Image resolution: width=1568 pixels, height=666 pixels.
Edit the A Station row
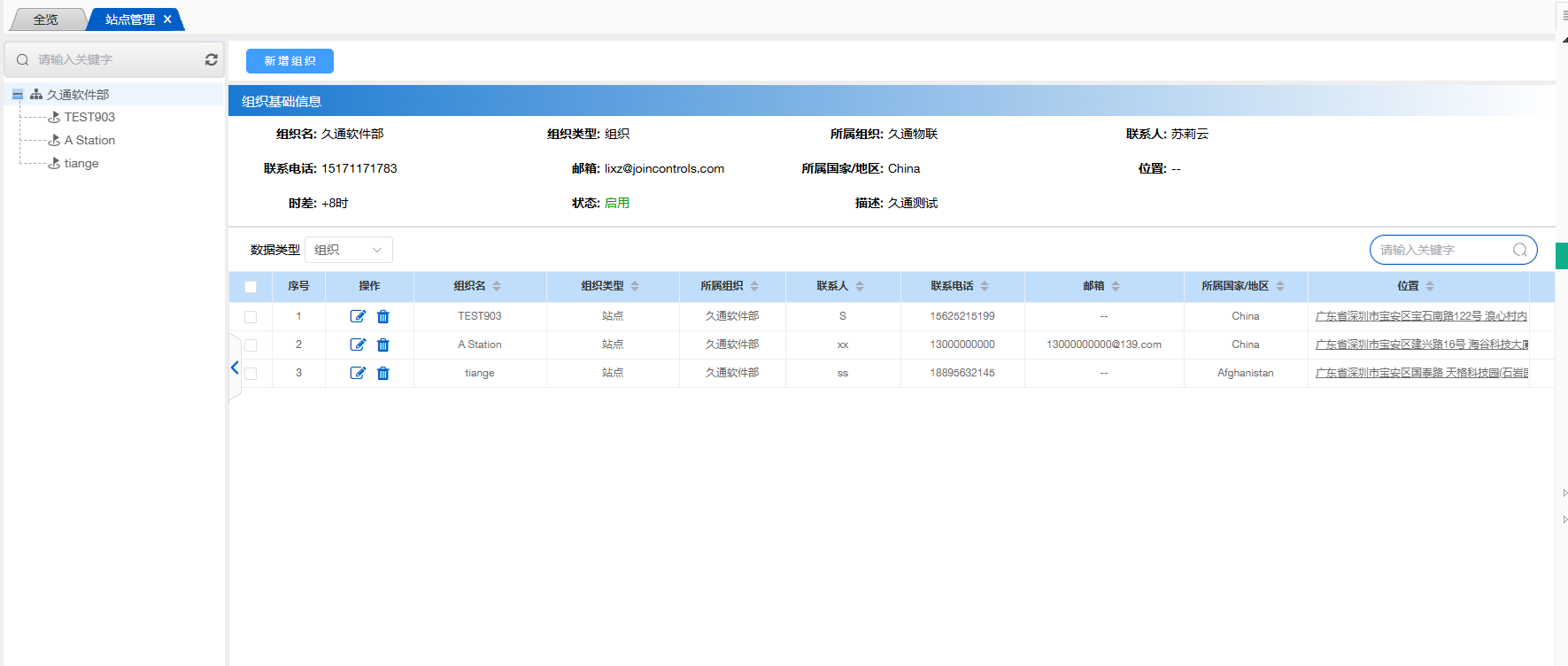point(358,345)
